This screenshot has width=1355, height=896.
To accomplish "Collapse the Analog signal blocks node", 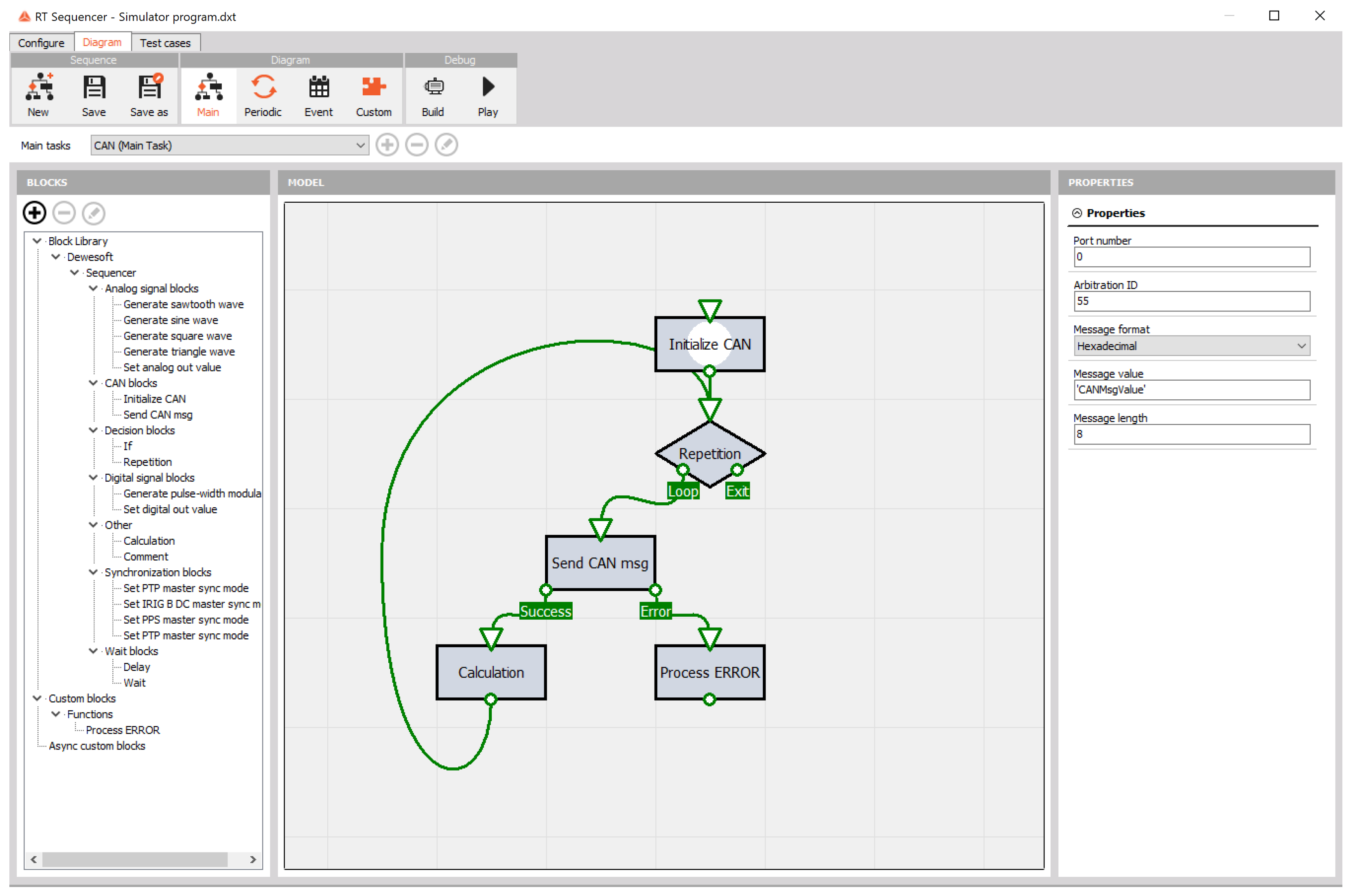I will [93, 289].
